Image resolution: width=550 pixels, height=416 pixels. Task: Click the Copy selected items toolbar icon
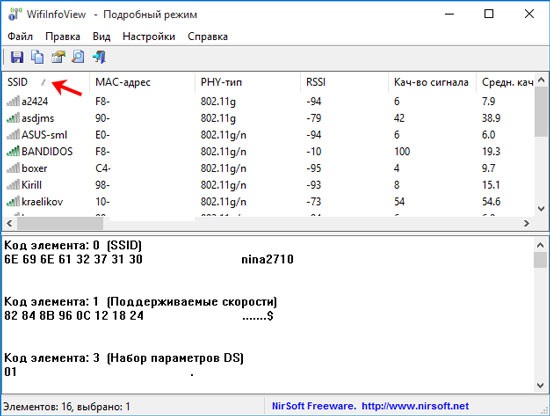(37, 56)
